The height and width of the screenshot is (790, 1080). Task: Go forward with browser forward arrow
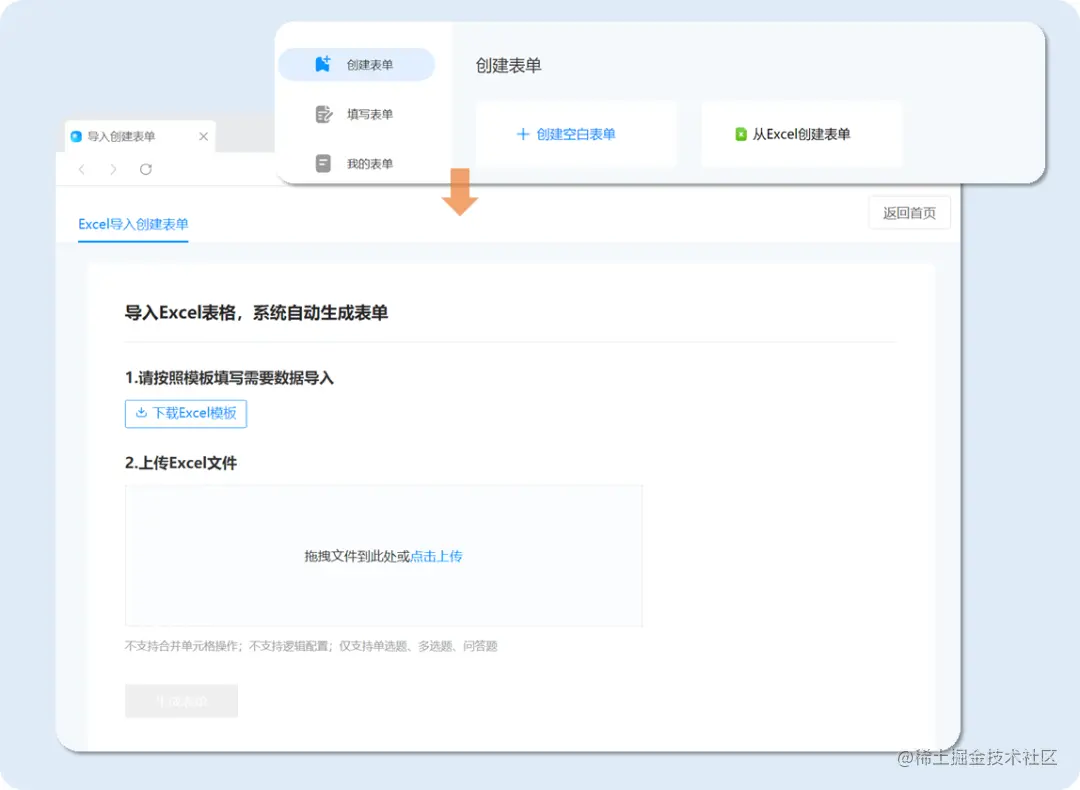point(113,169)
